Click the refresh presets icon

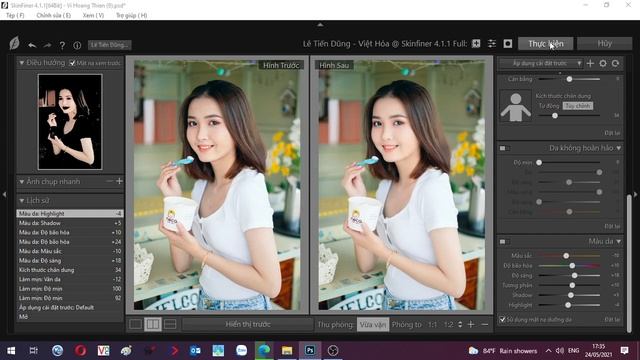click(616, 63)
